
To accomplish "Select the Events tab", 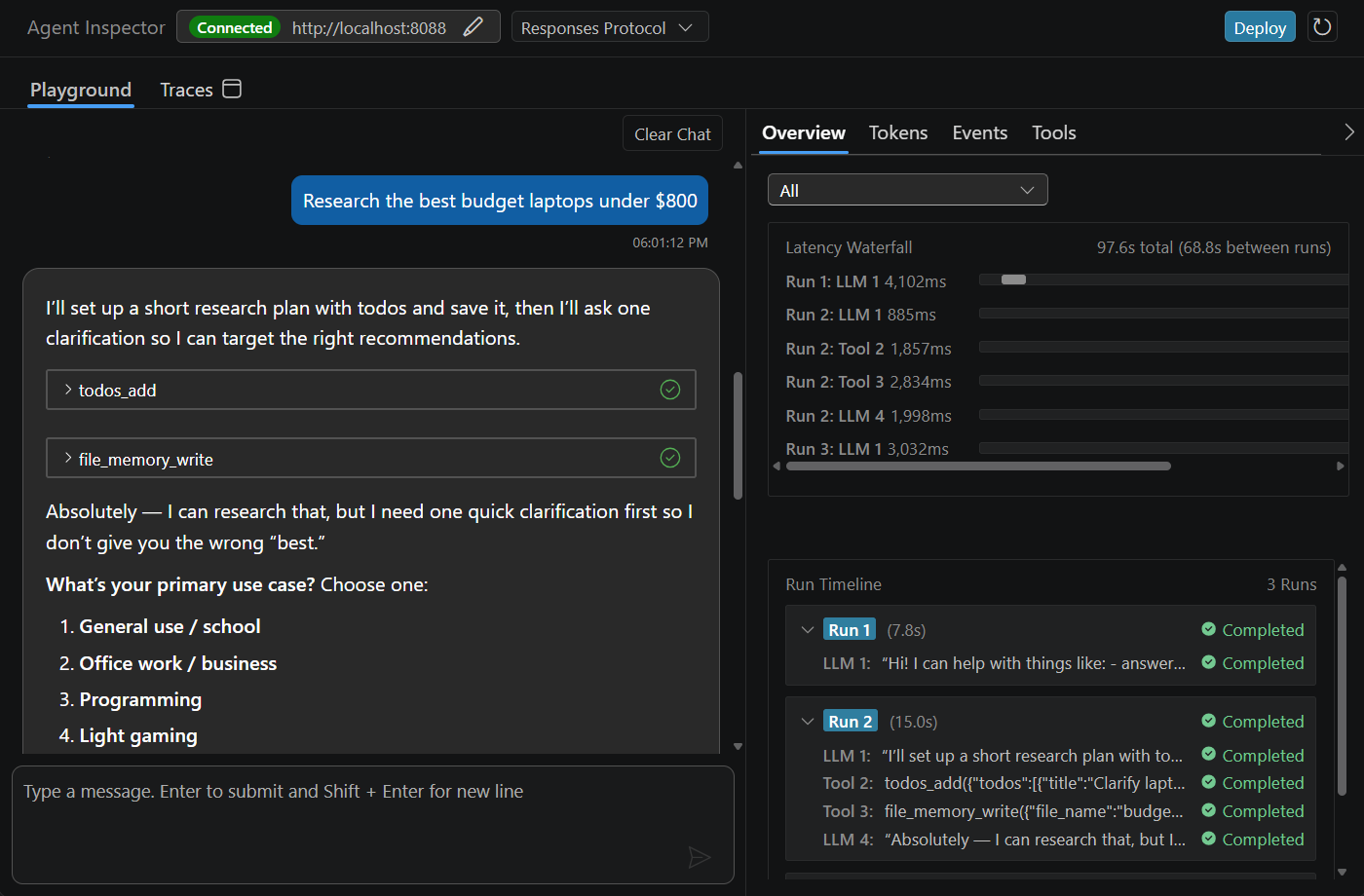I will click(x=980, y=132).
